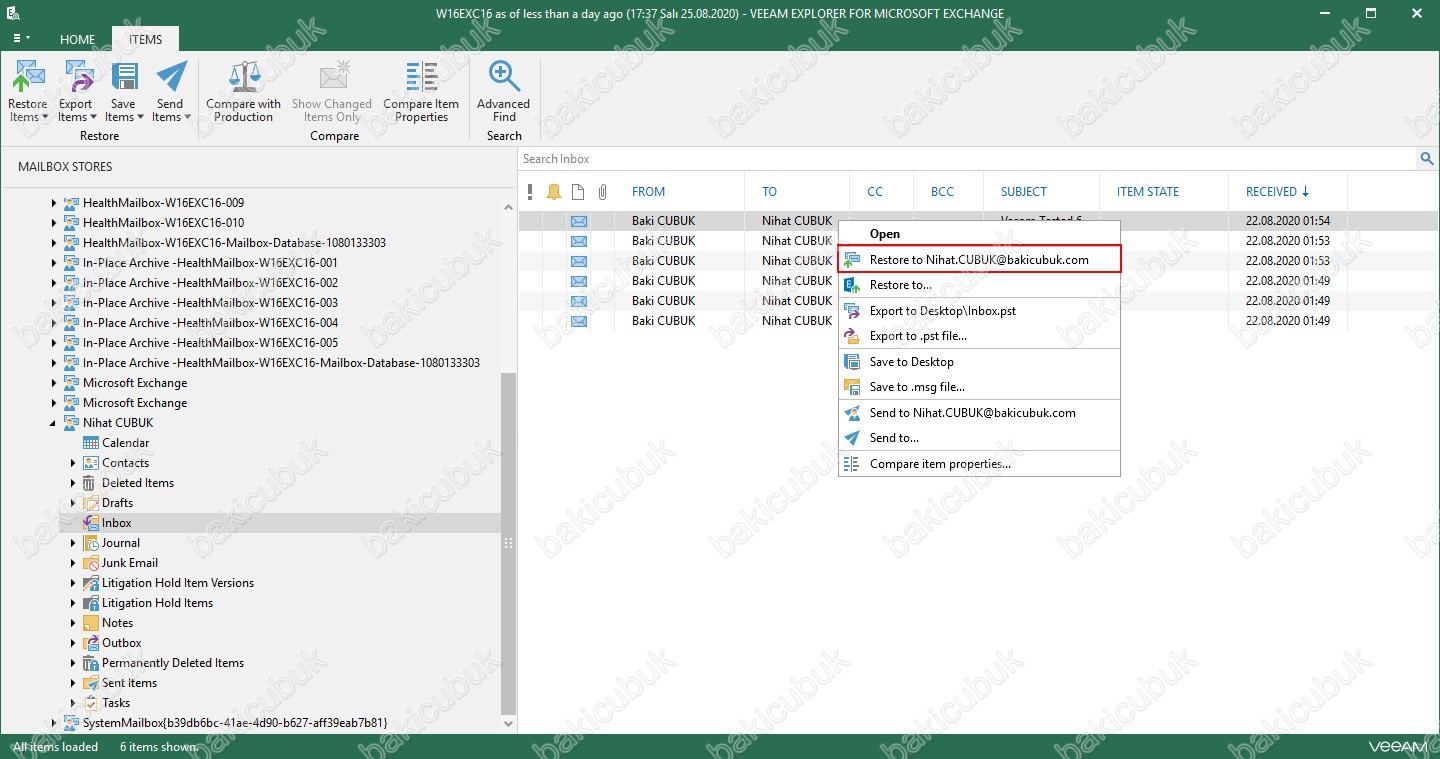The height and width of the screenshot is (759, 1440).
Task: Choose Open in the context menu
Action: [x=979, y=234]
